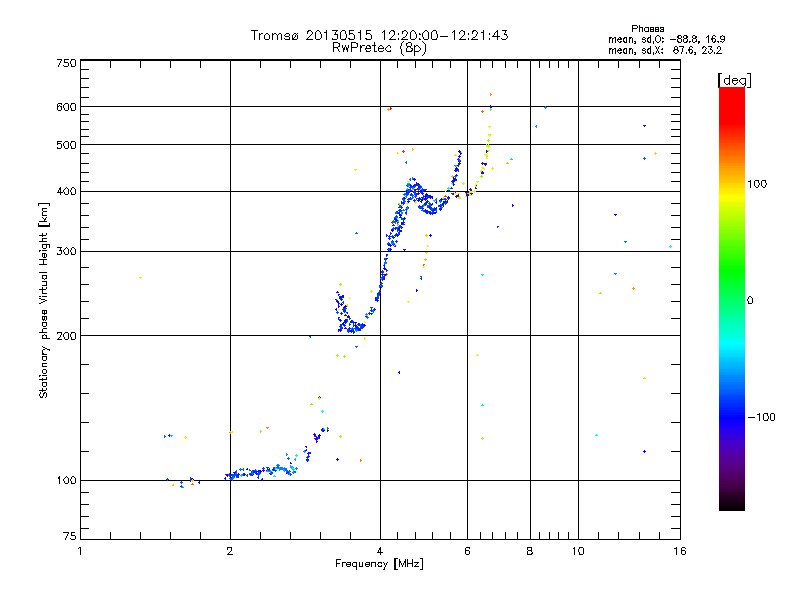The height and width of the screenshot is (600, 800).
Task: Click the y-axis tick label '500'
Action: 66,145
